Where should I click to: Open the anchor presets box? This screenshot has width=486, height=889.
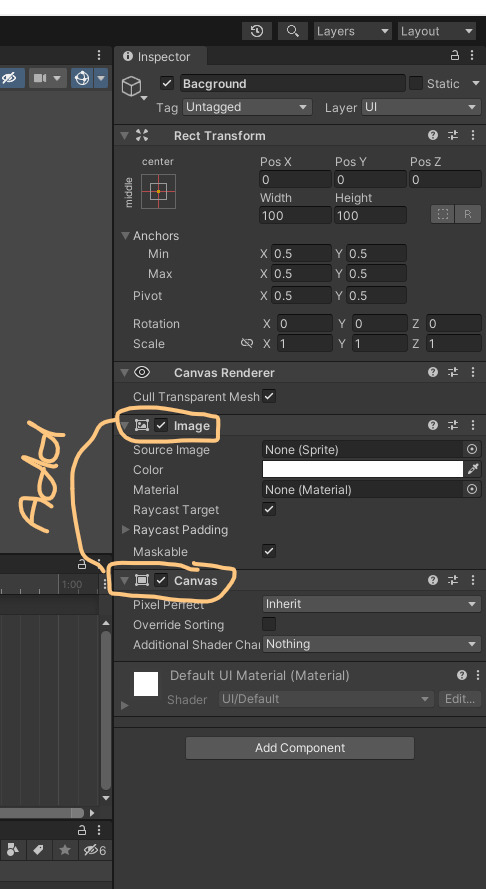158,192
